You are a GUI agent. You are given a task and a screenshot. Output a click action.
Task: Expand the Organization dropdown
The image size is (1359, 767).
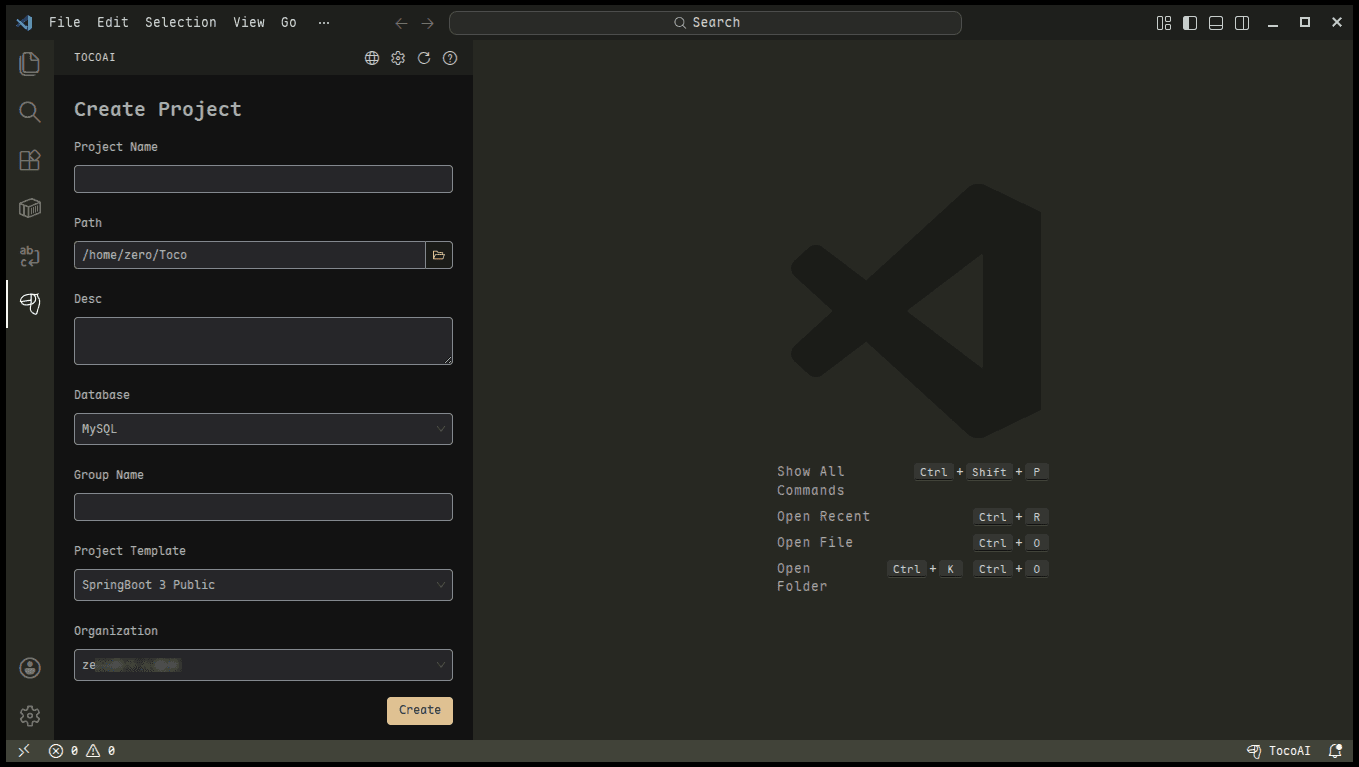[x=263, y=664]
